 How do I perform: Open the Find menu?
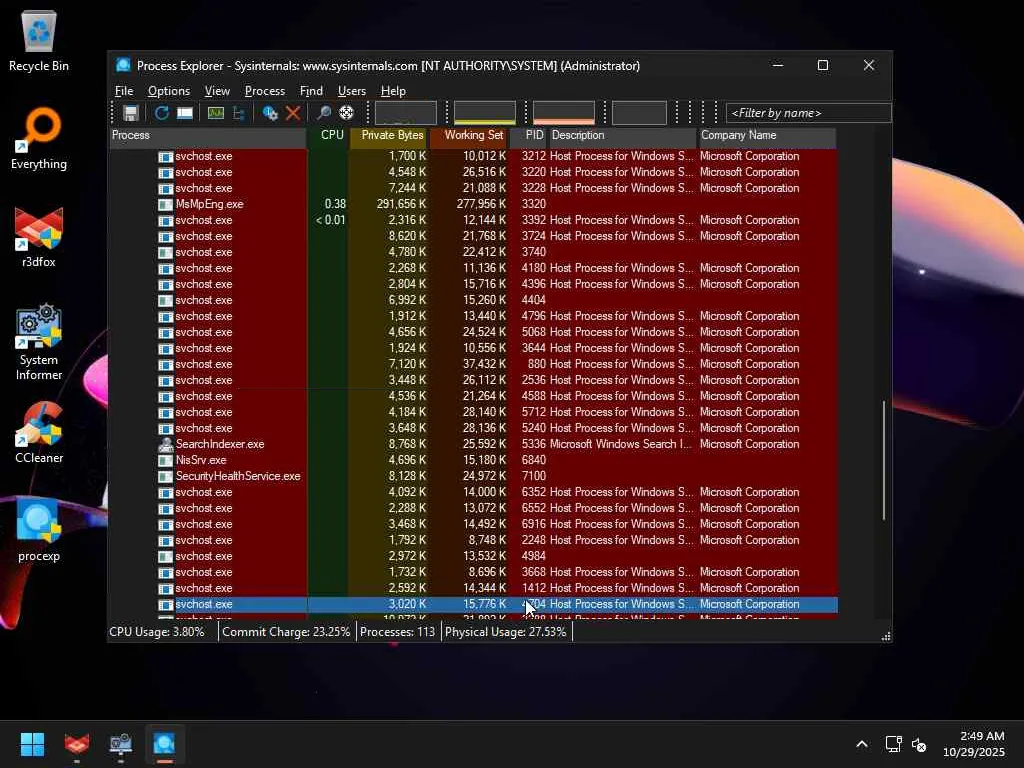coord(311,91)
